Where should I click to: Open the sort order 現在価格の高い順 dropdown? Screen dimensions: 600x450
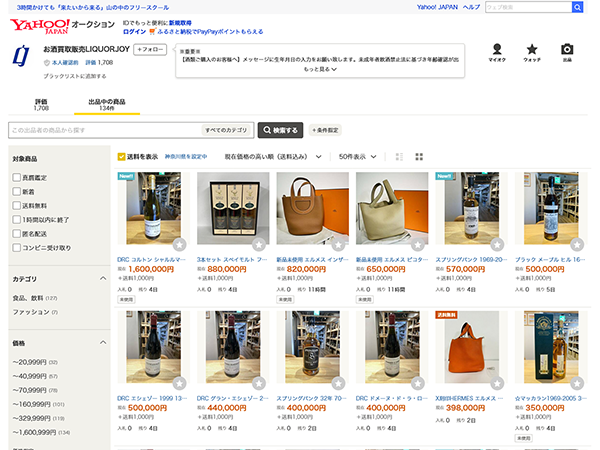273,157
